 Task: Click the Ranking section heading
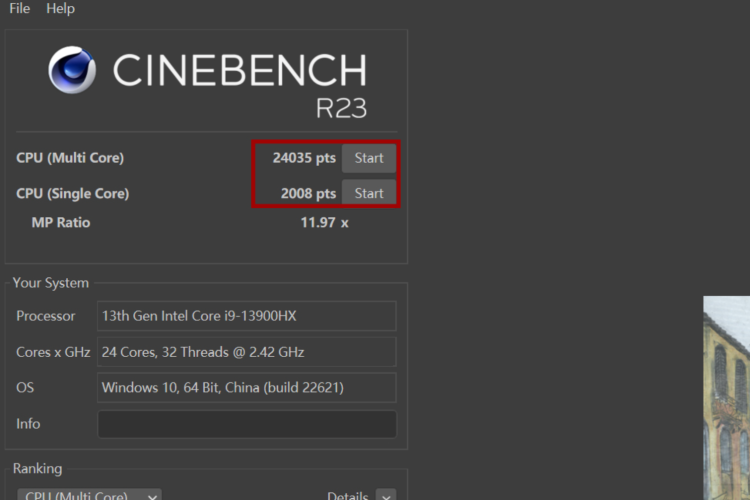(37, 468)
